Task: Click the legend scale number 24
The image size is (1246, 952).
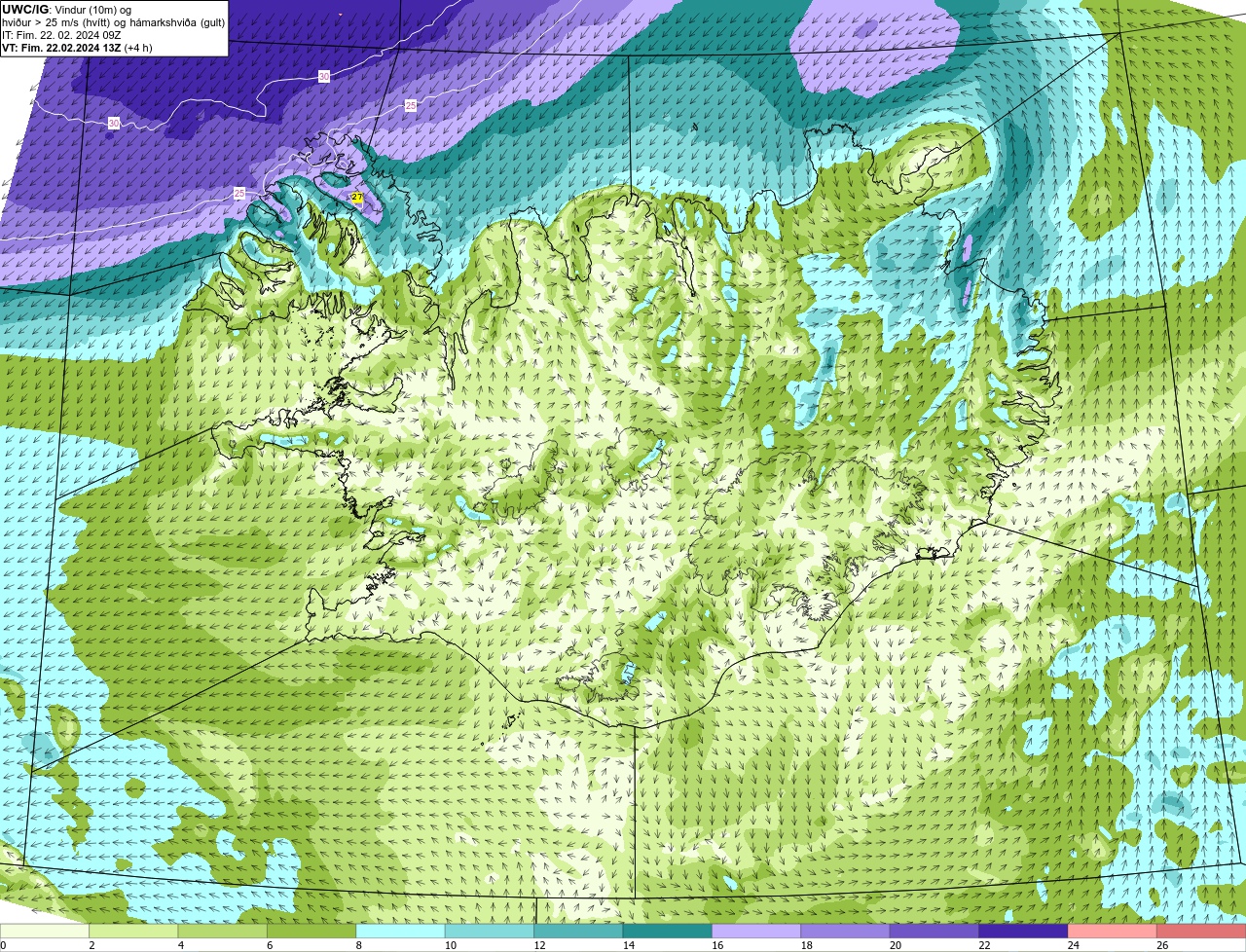Action: [1074, 945]
